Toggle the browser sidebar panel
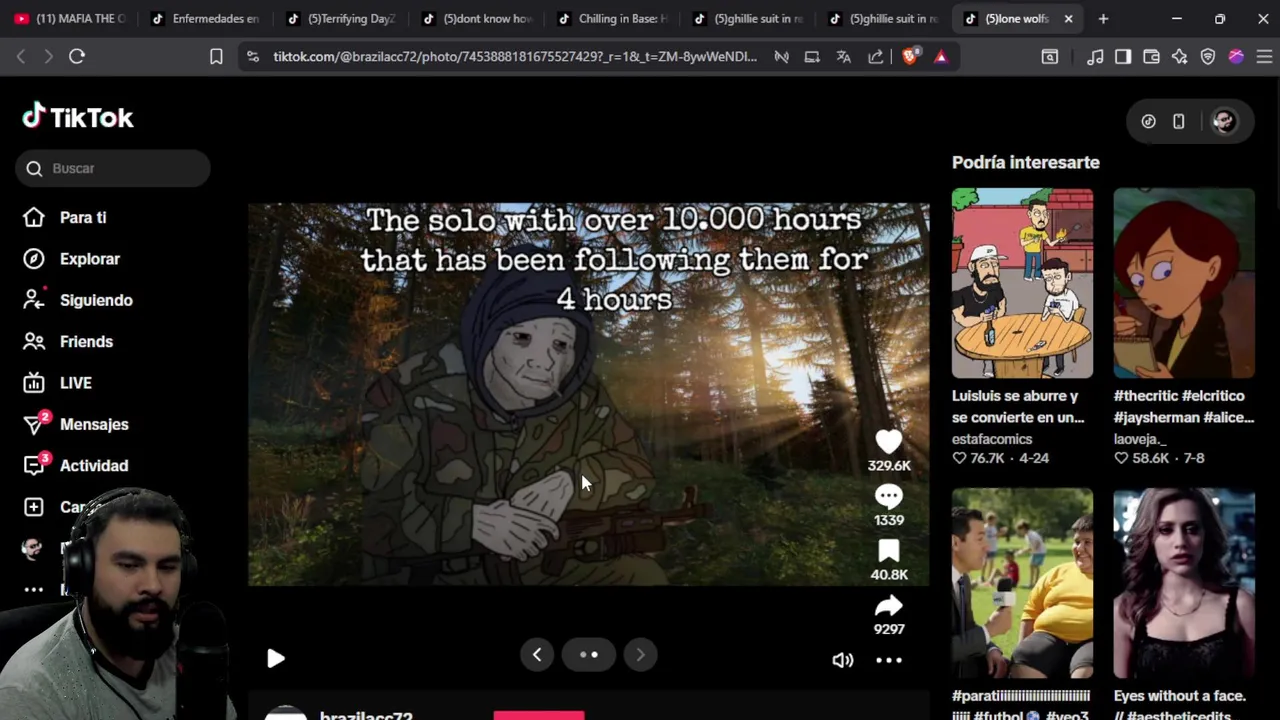This screenshot has height=720, width=1280. click(x=1123, y=57)
